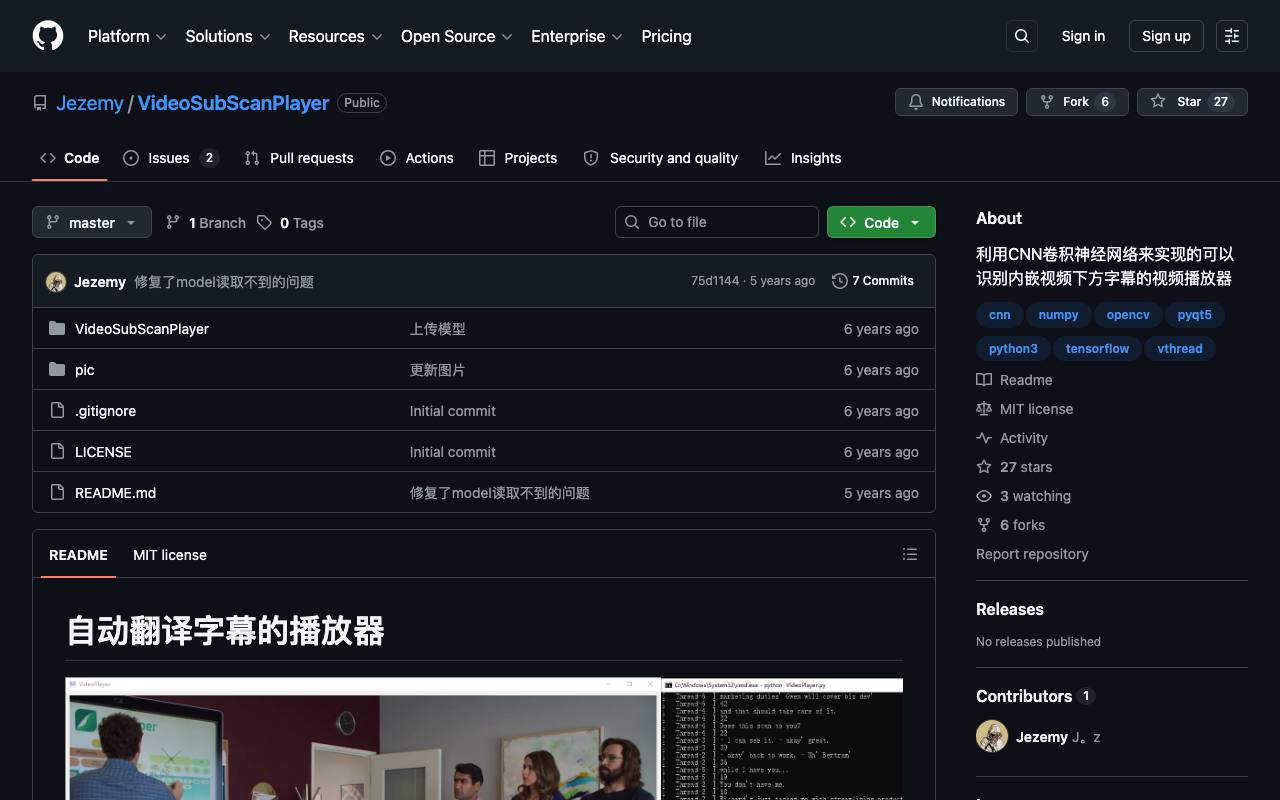
Task: Open the Security and quality tab
Action: [661, 158]
